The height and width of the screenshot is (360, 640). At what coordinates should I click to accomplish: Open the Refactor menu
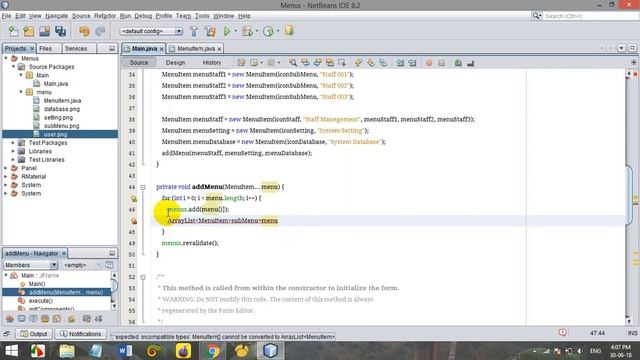click(x=105, y=16)
